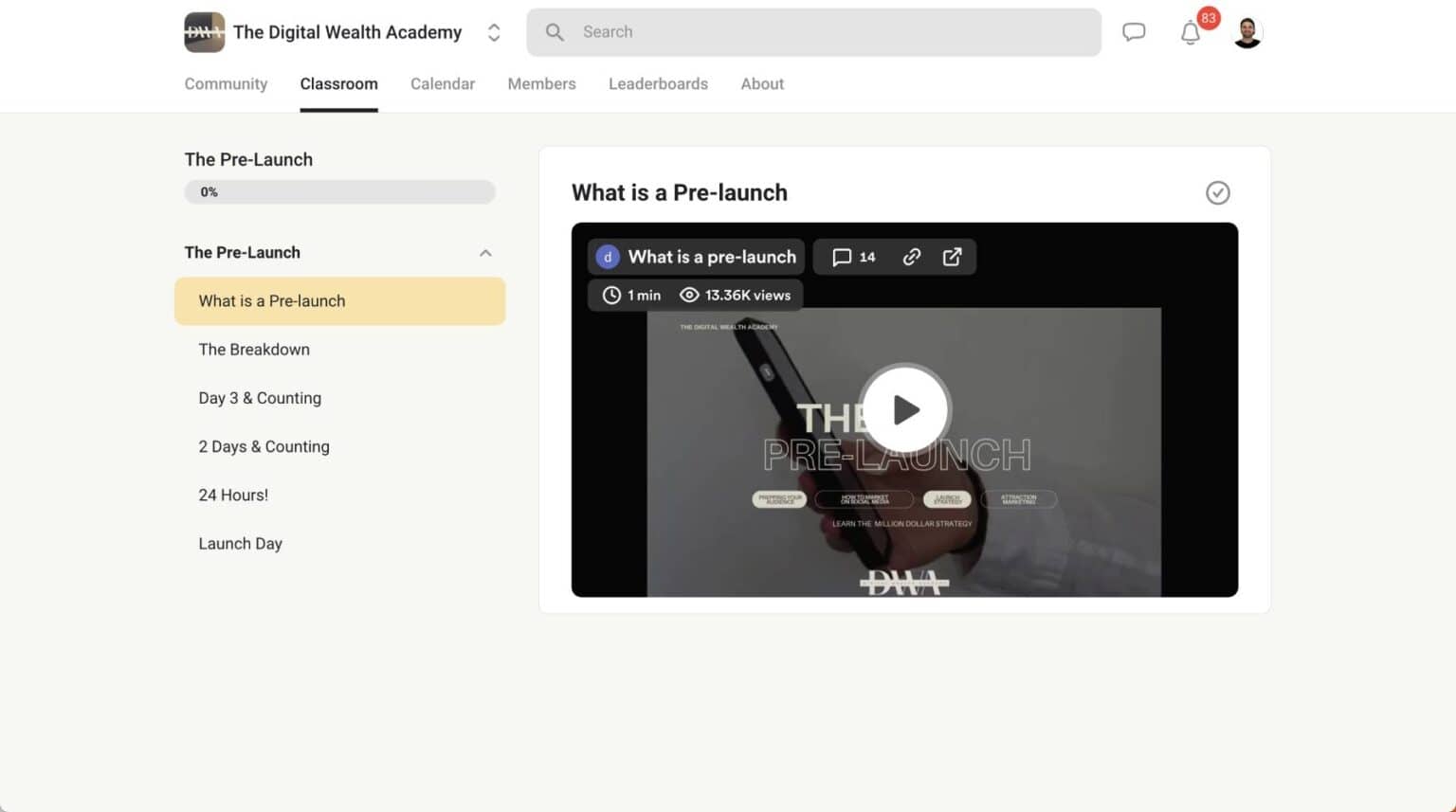Switch community using the up-down chevrons

coord(494,32)
